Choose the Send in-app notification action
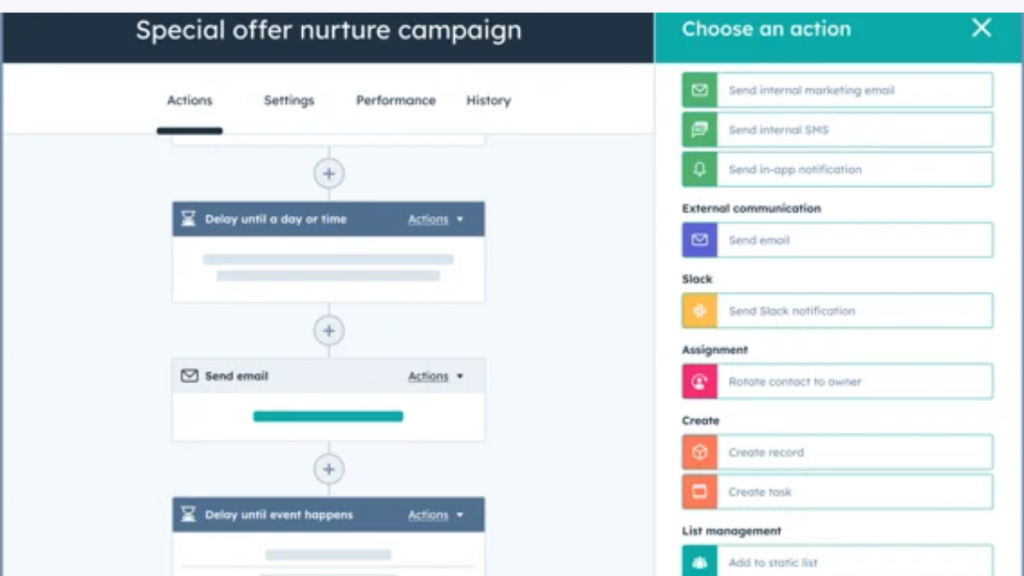The image size is (1024, 576). pyautogui.click(x=836, y=169)
